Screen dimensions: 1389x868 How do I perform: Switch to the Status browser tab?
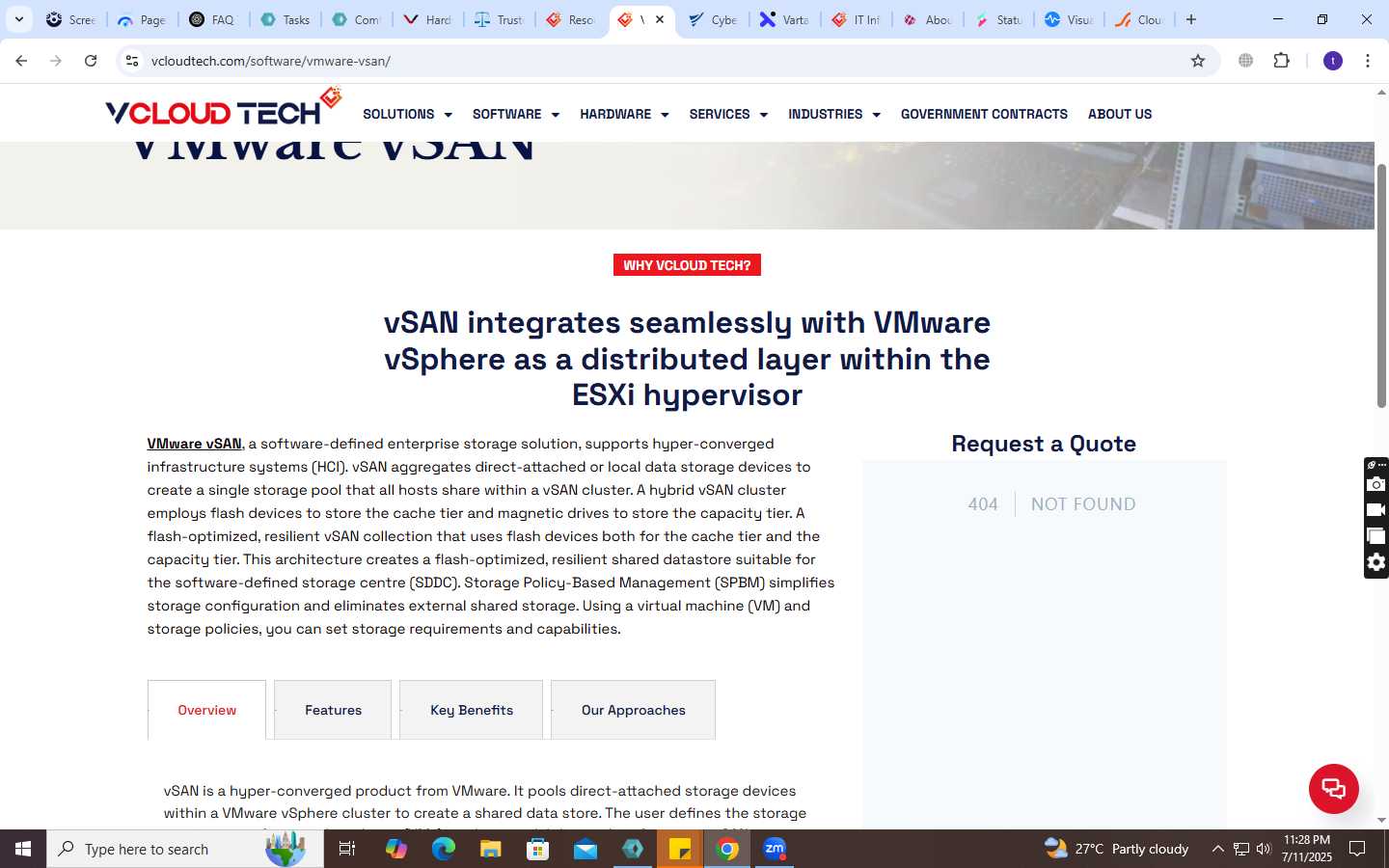tap(999, 19)
